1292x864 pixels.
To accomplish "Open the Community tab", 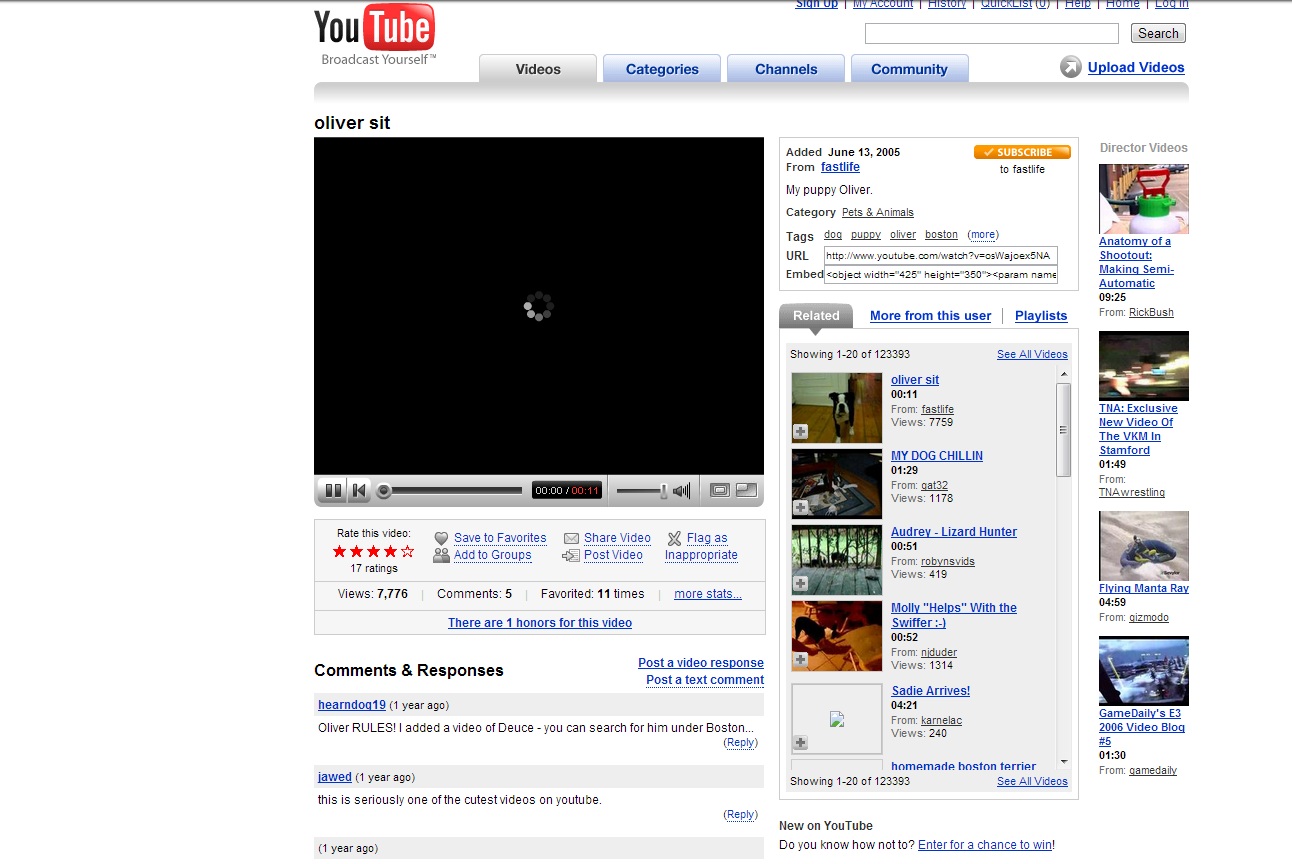I will pyautogui.click(x=909, y=69).
